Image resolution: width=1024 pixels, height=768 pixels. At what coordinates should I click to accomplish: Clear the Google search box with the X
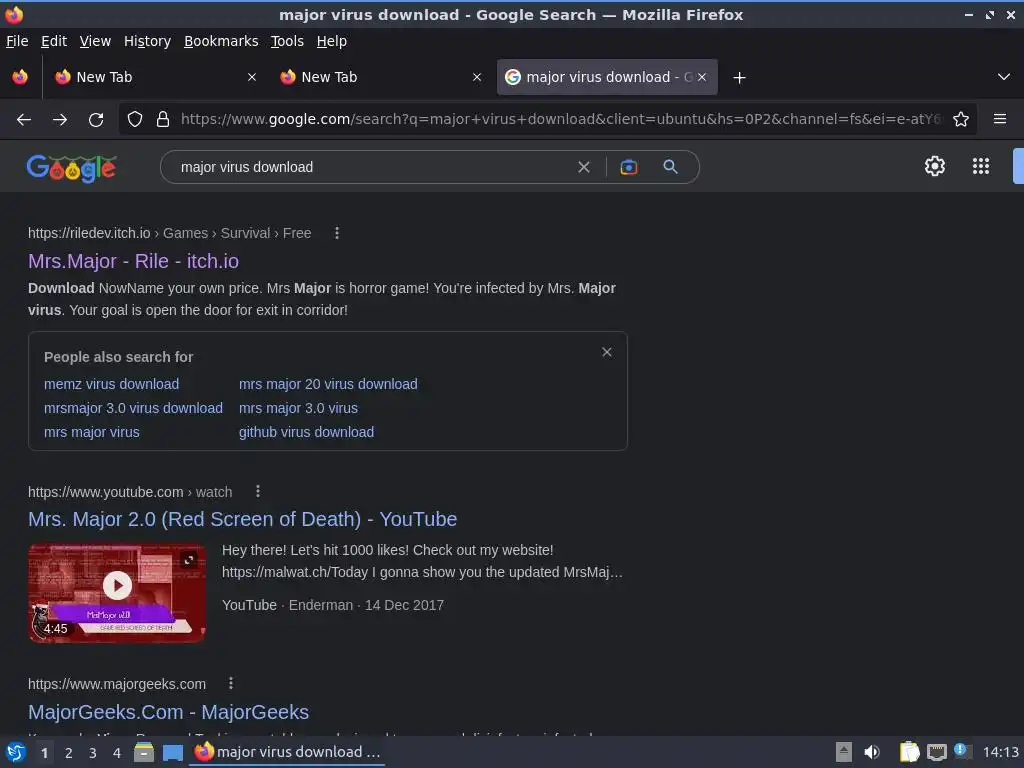pos(584,167)
